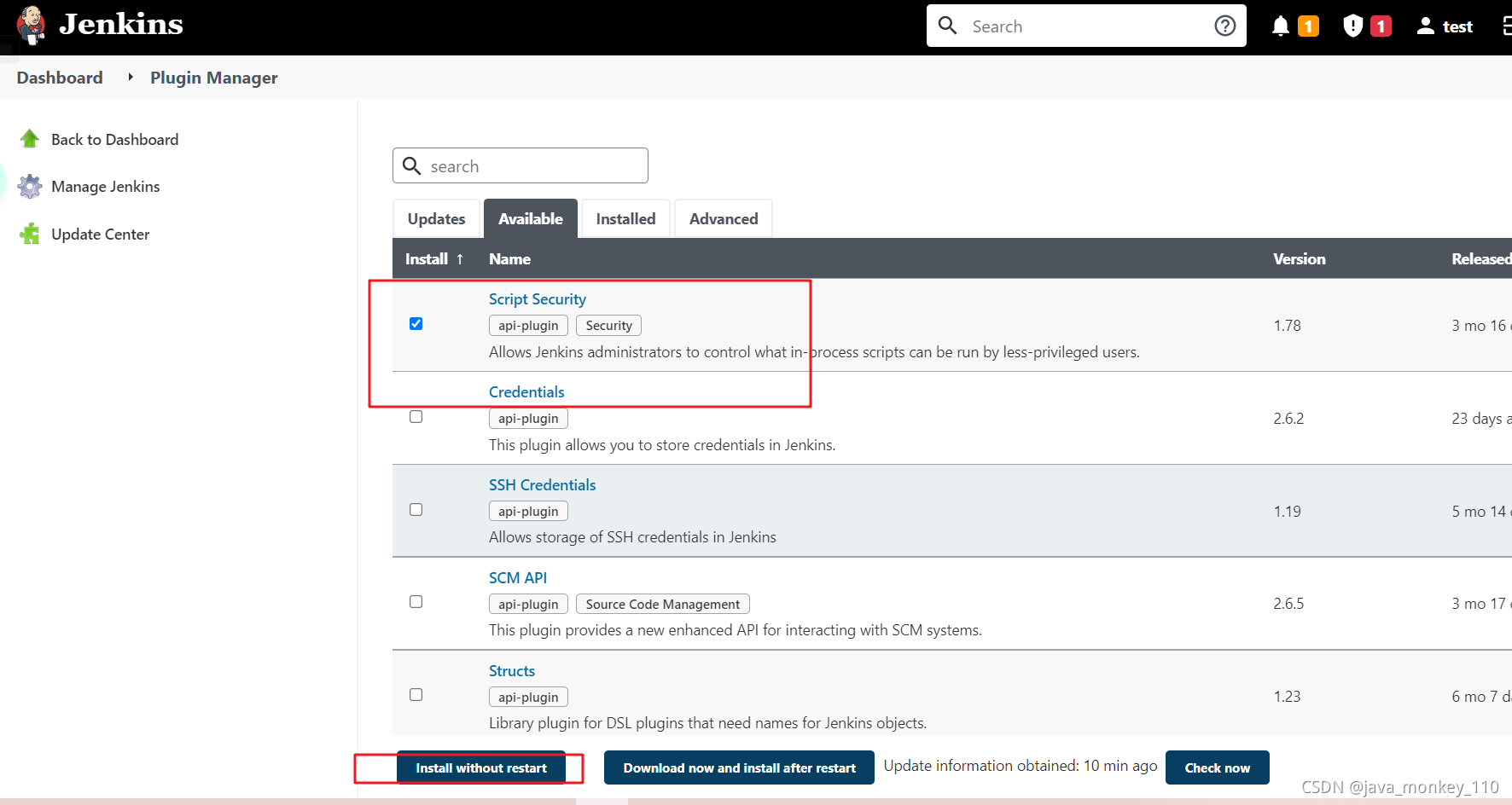Click version 2.6.5 of SCM API

(x=1288, y=603)
